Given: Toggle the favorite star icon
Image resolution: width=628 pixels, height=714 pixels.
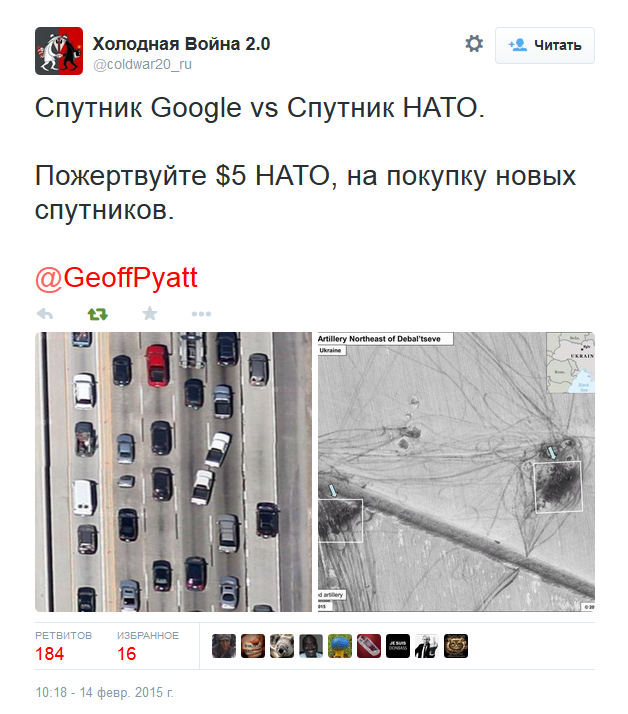Looking at the screenshot, I should click(x=150, y=313).
